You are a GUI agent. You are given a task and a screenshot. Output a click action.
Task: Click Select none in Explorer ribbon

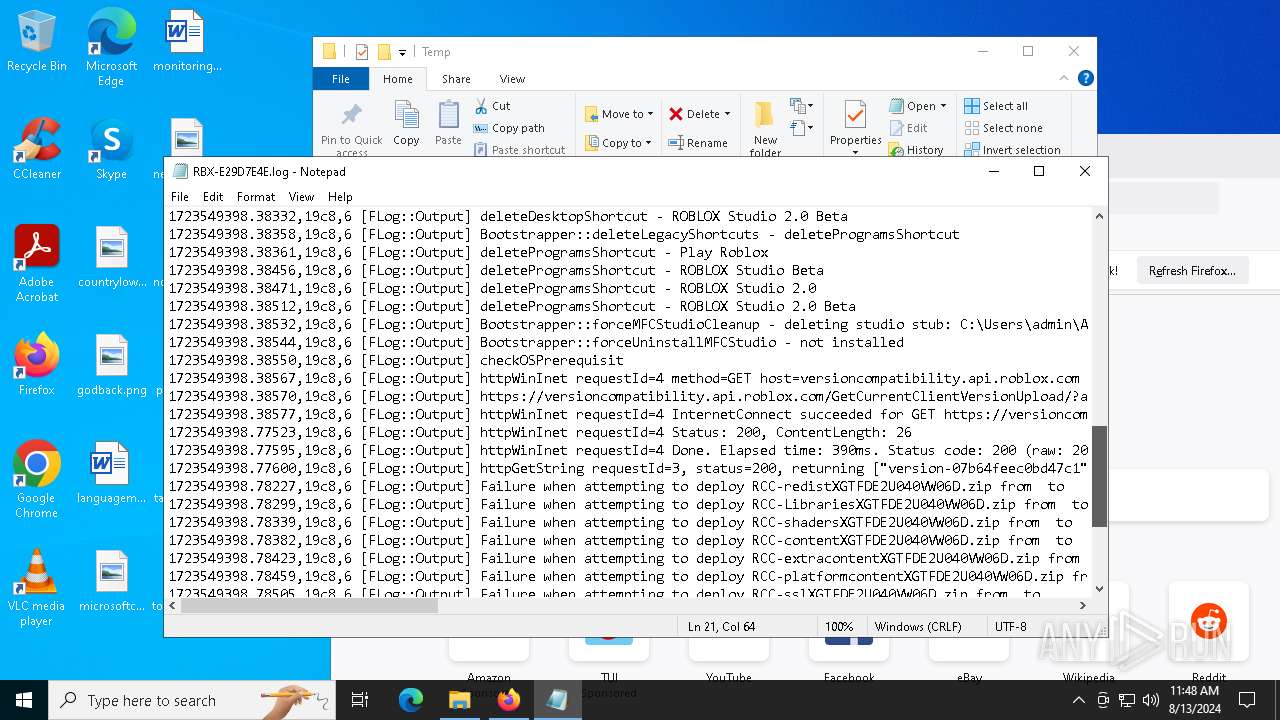[1003, 128]
